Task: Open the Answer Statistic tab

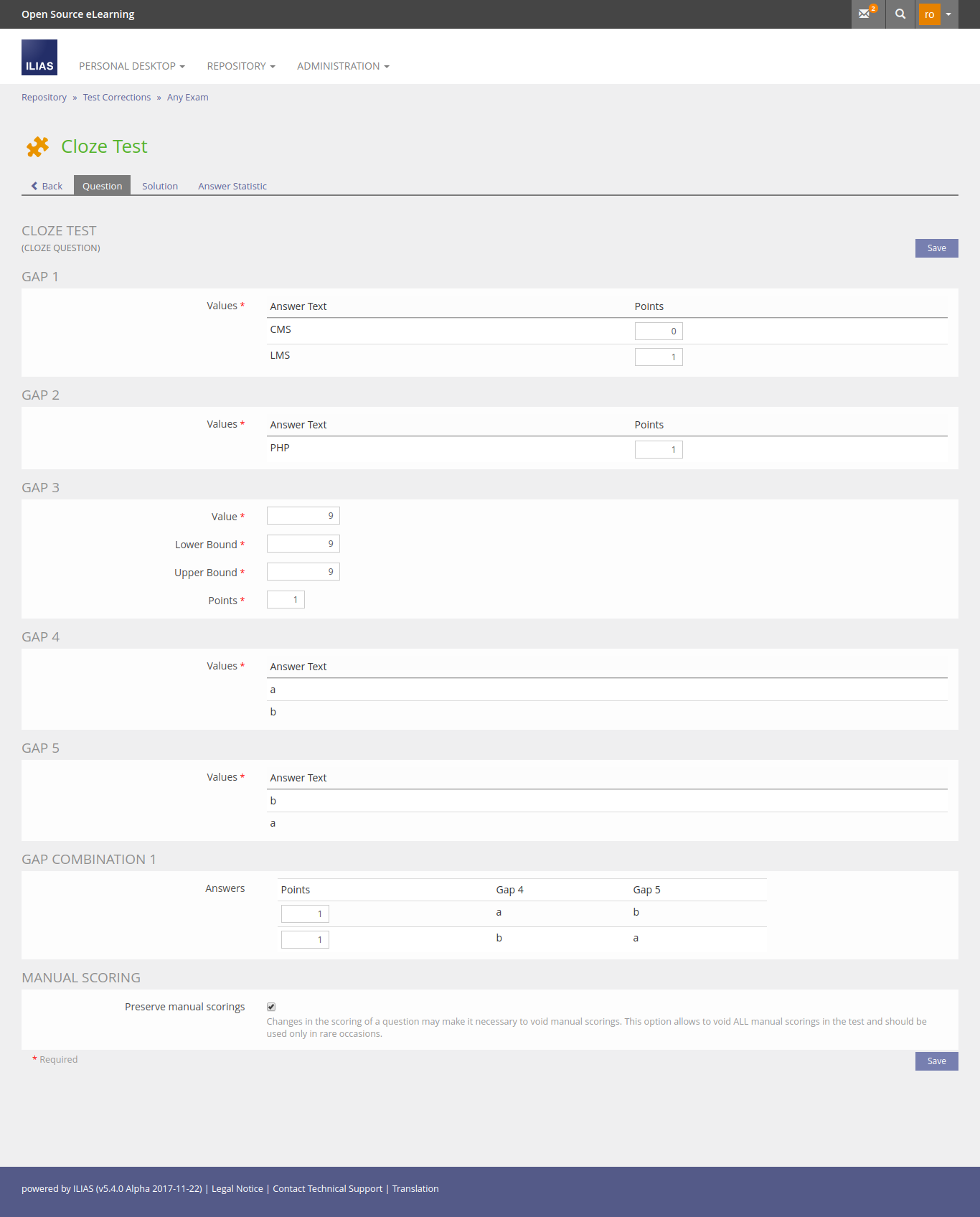Action: click(232, 186)
